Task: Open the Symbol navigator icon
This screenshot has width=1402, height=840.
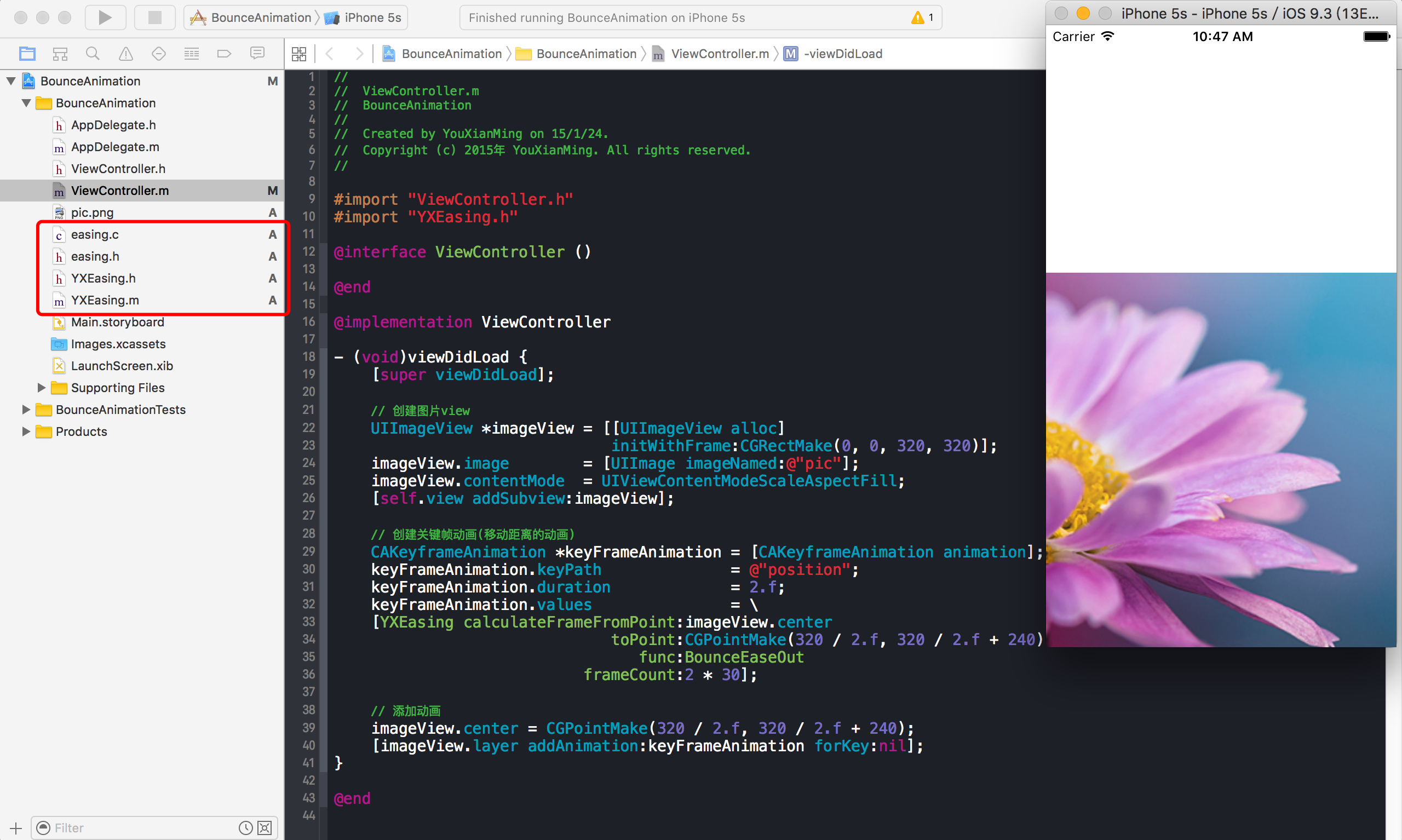Action: tap(60, 54)
